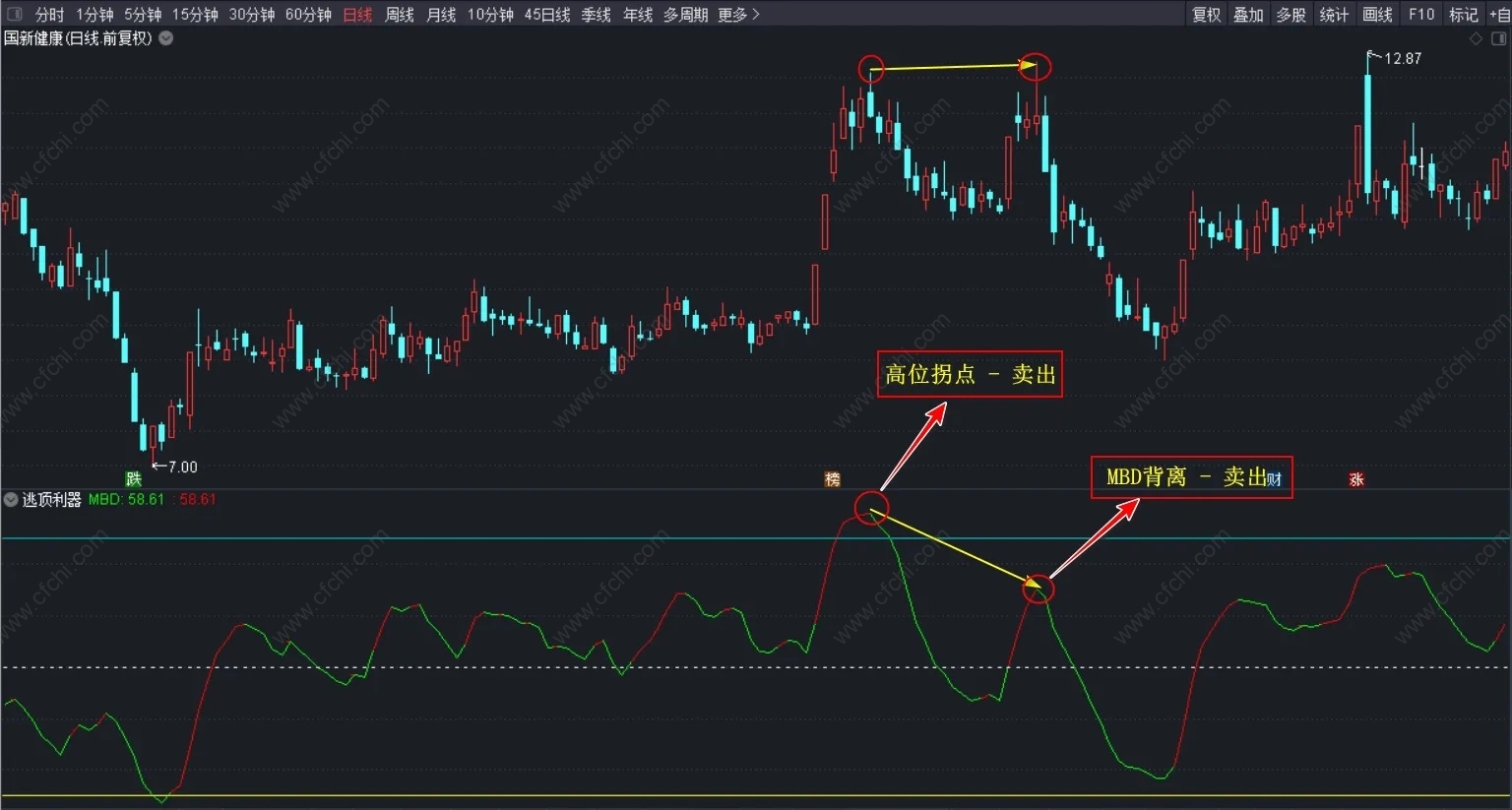Add stock to watchlist with +自
The height and width of the screenshot is (810, 1512).
click(x=1498, y=15)
